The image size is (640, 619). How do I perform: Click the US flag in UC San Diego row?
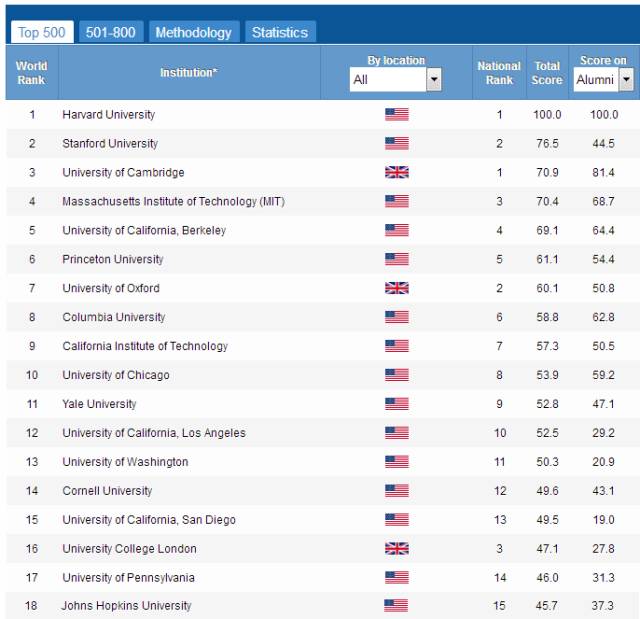397,520
